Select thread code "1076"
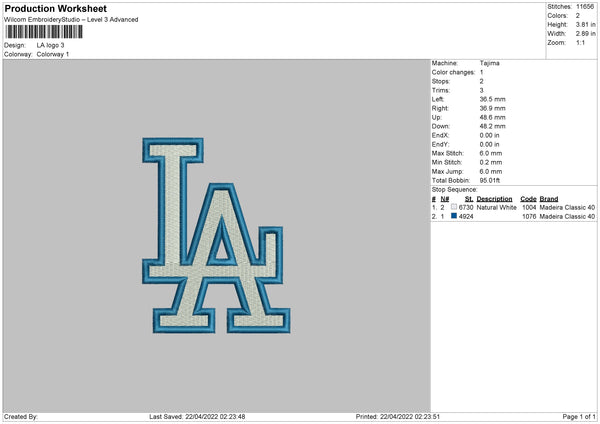Image resolution: width=600 pixels, height=424 pixels. [529, 217]
